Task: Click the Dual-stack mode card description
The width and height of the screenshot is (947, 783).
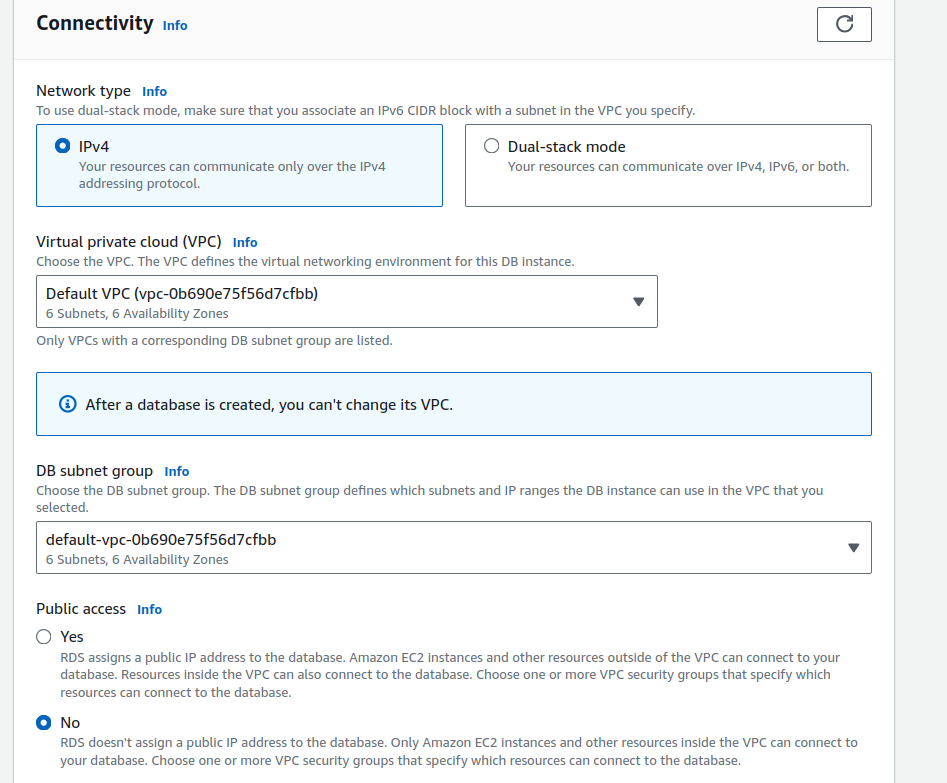Action: coord(678,167)
